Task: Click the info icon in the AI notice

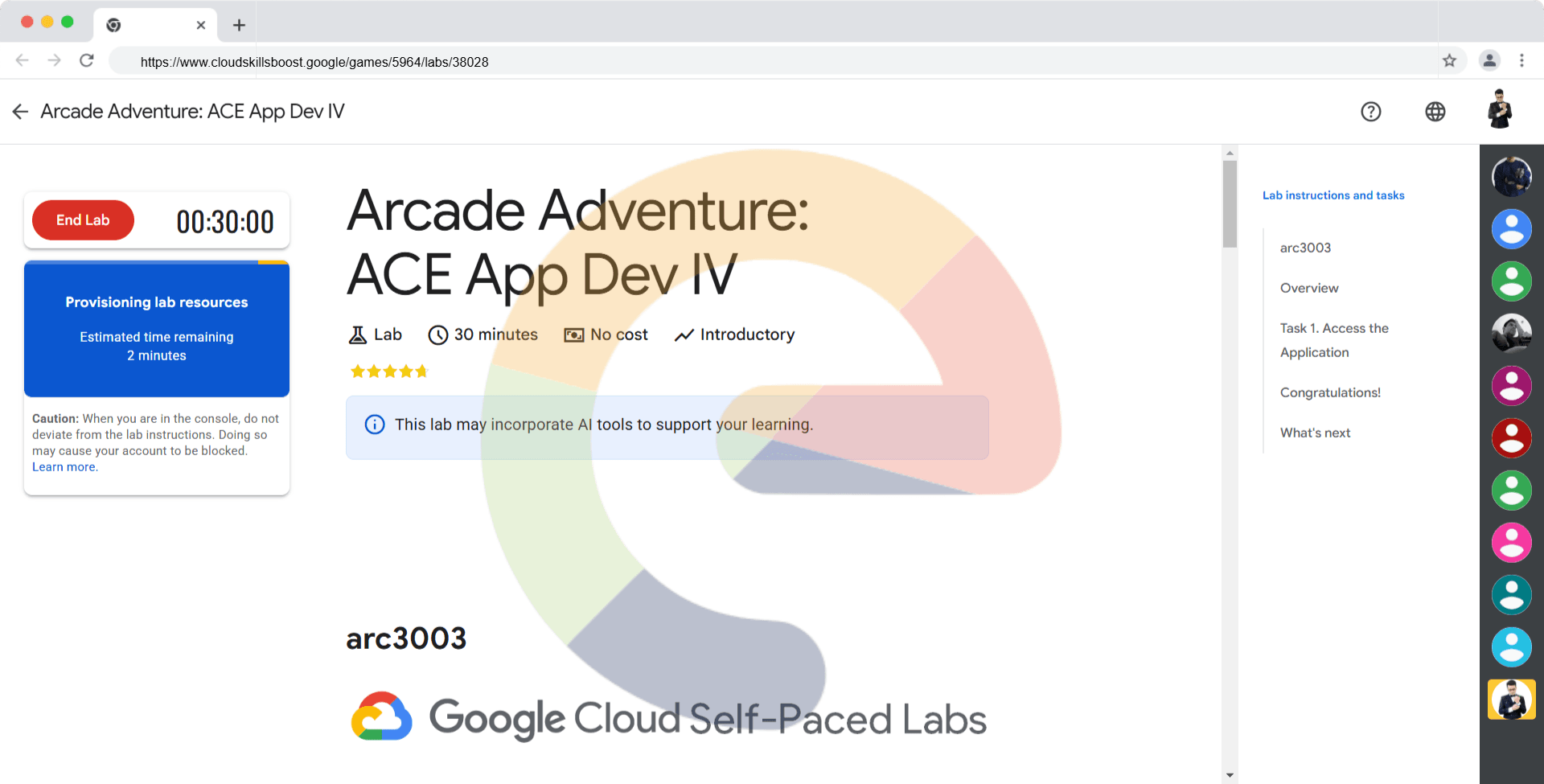Action: pos(375,425)
